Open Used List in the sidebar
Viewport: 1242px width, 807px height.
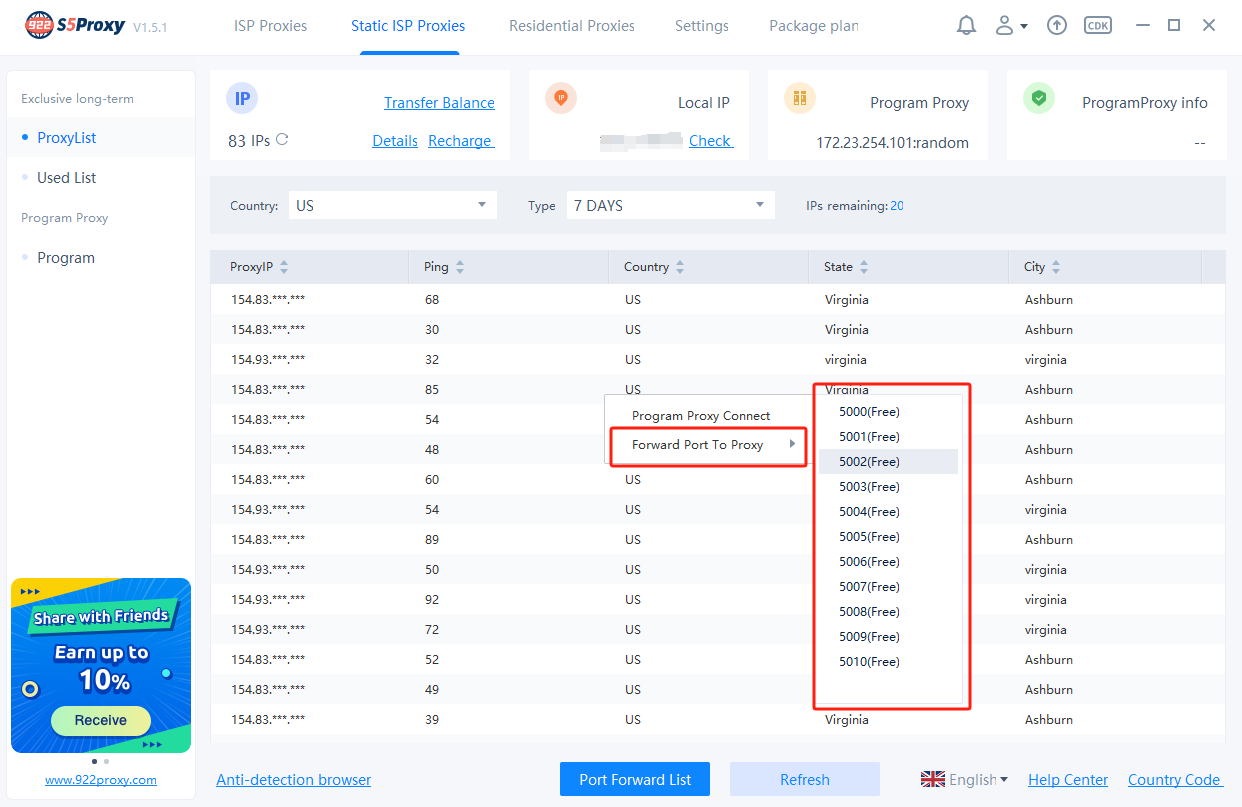coord(67,178)
